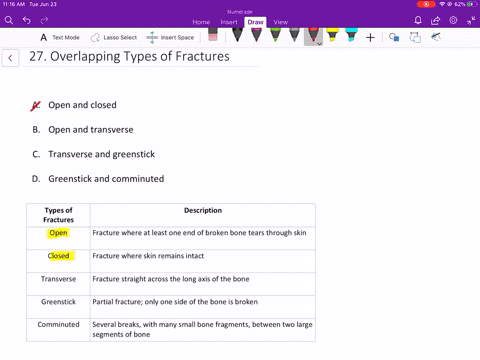Viewport: 480px width, 360px height.
Task: Tap the red screen recording indicator
Action: tap(426, 4)
